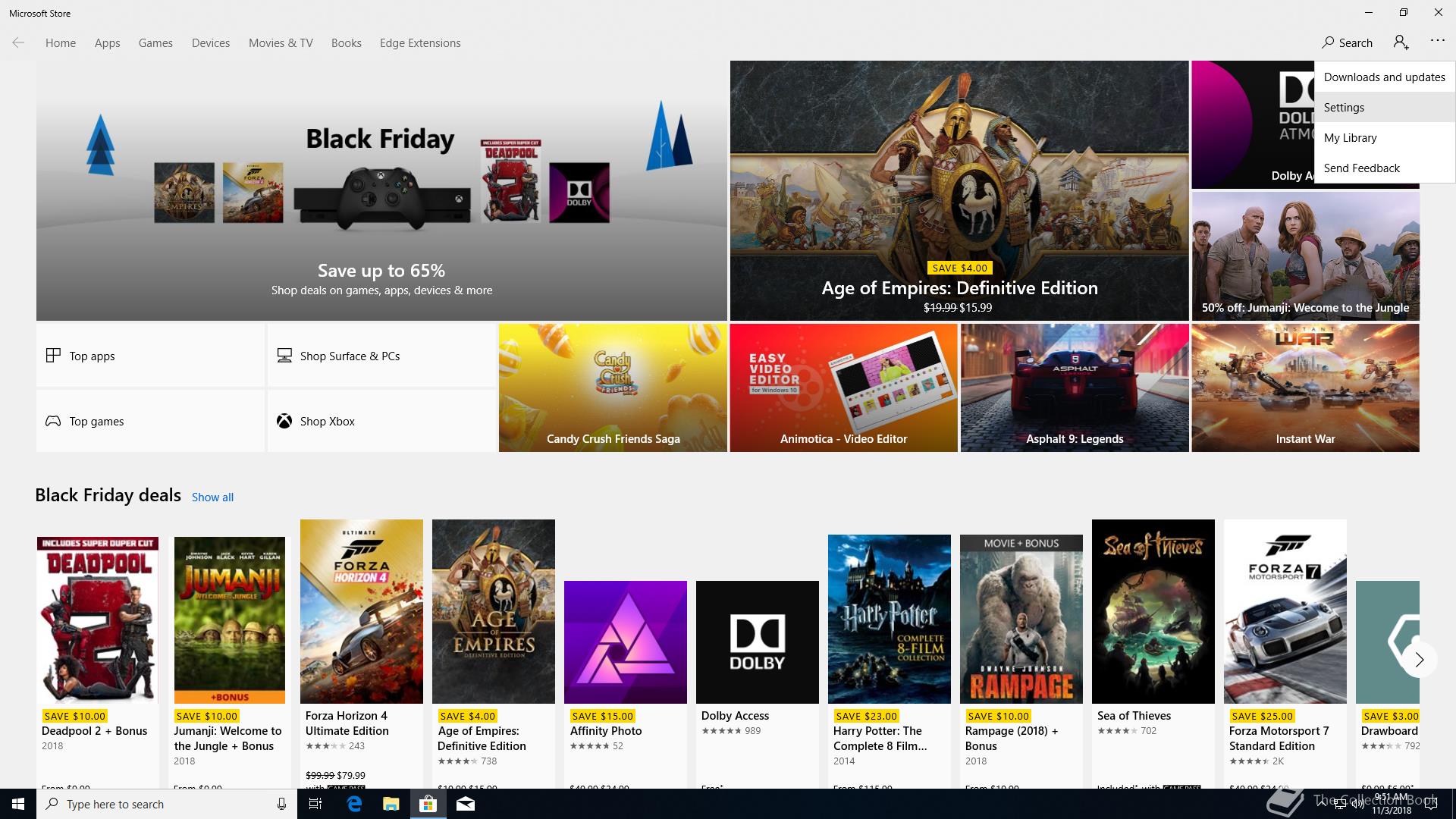Open Settings from the dropdown menu
This screenshot has width=1456, height=819.
1385,107
